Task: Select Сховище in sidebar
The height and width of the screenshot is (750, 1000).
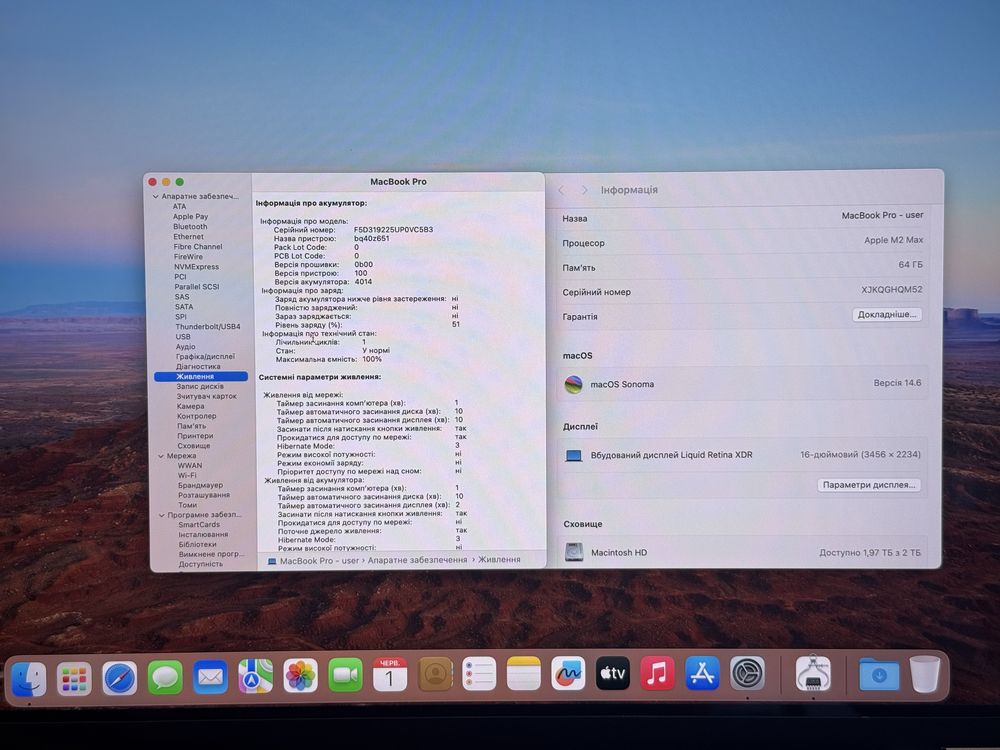Action: point(193,446)
